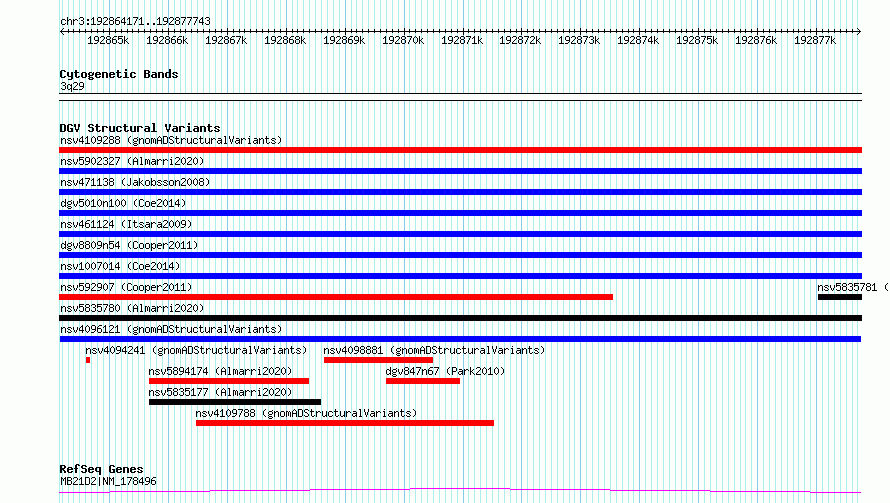Open nsv5835177 (Almarri2020) variant label
890x503 pixels.
(x=220, y=392)
